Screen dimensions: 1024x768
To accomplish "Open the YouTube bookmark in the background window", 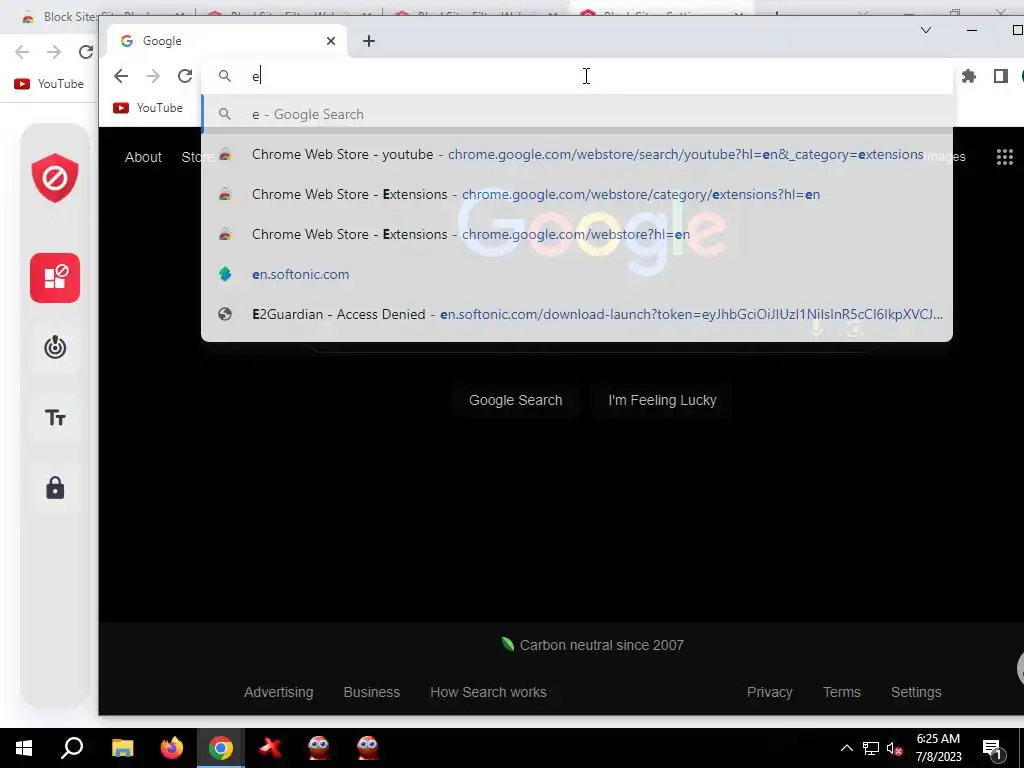I will (x=50, y=84).
